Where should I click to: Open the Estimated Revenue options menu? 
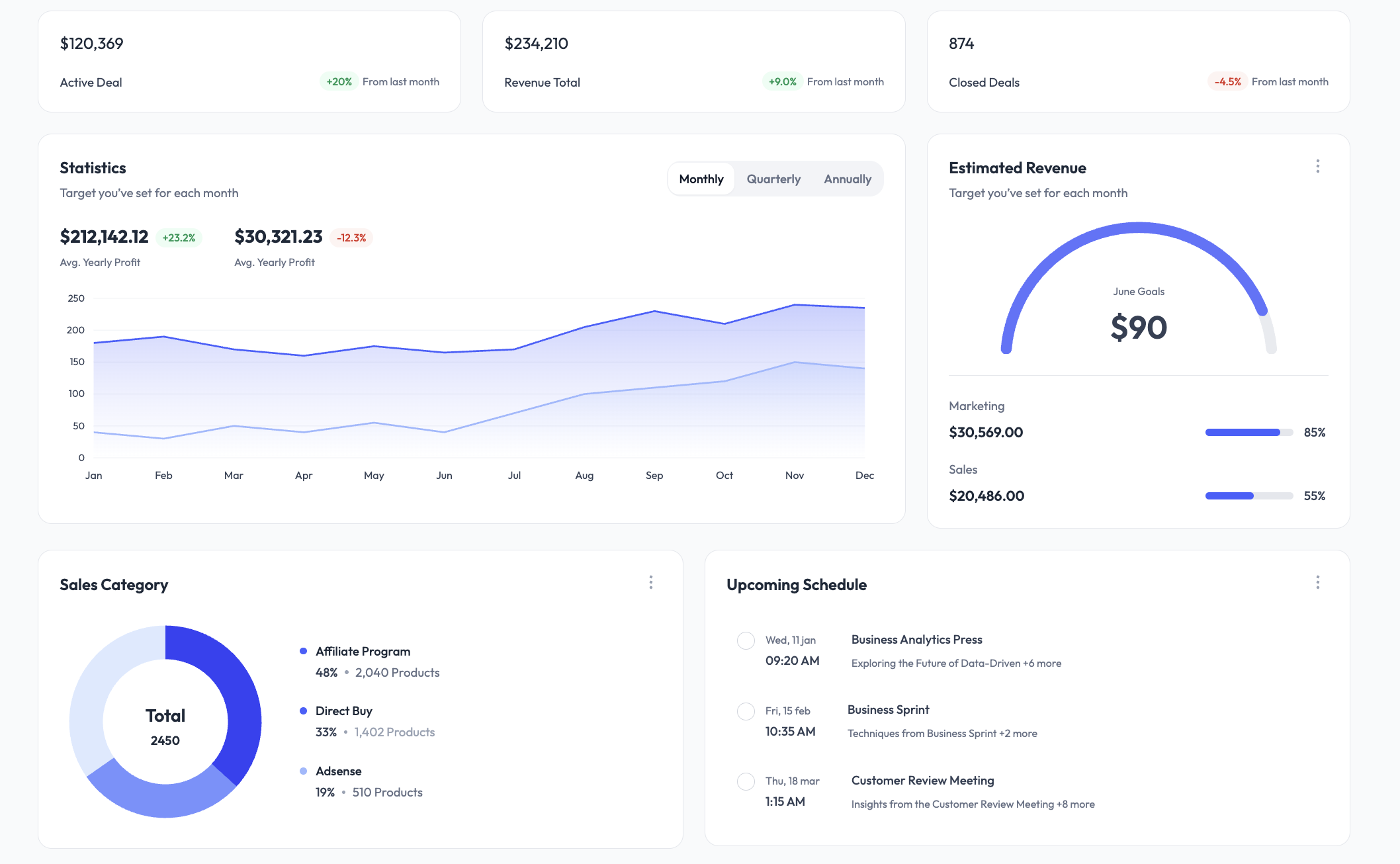[x=1318, y=167]
